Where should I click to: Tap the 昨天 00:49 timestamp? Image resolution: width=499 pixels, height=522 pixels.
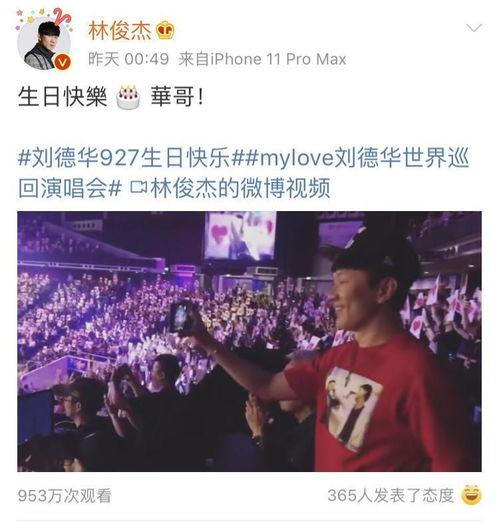[x=128, y=59]
